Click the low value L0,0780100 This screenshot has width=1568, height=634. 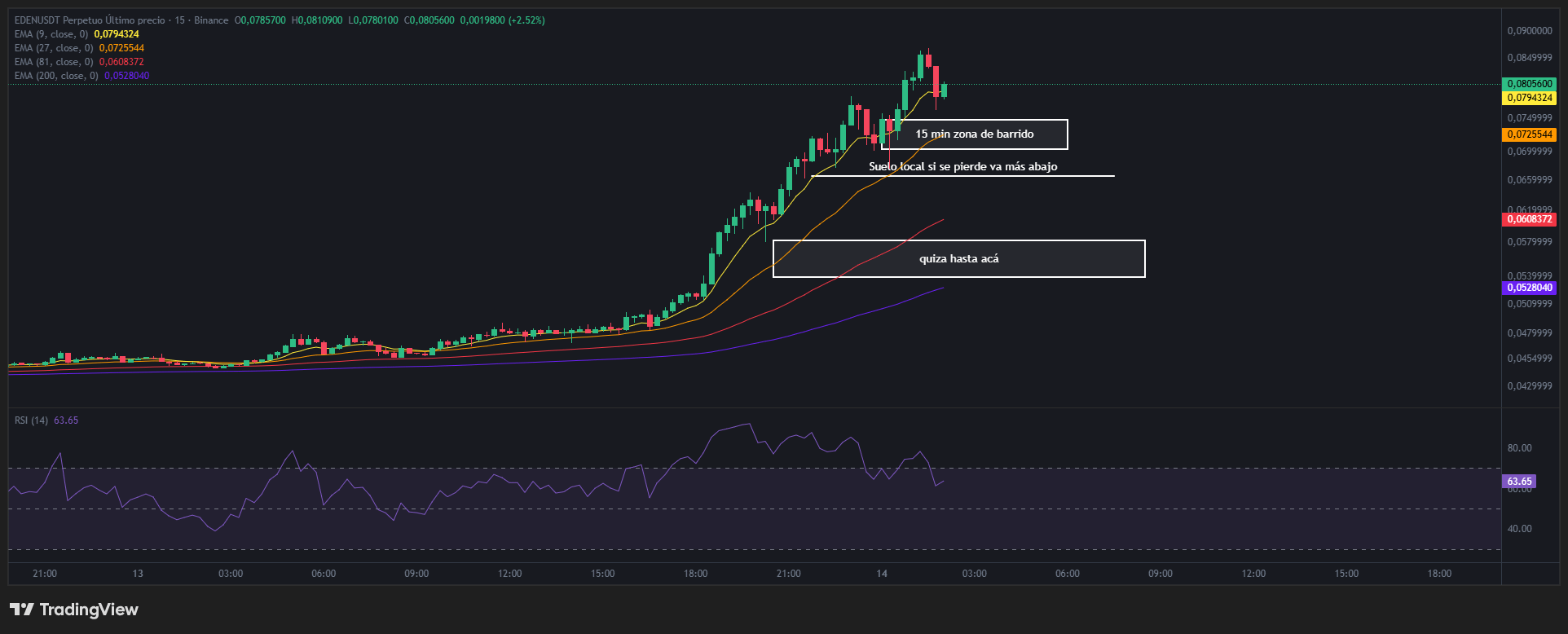[x=373, y=20]
